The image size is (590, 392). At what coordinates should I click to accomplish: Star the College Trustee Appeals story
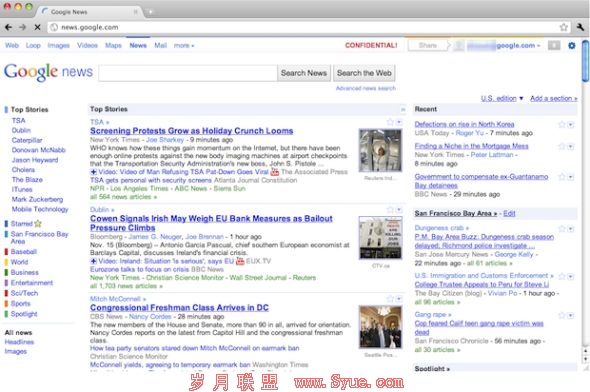pyautogui.click(x=562, y=277)
